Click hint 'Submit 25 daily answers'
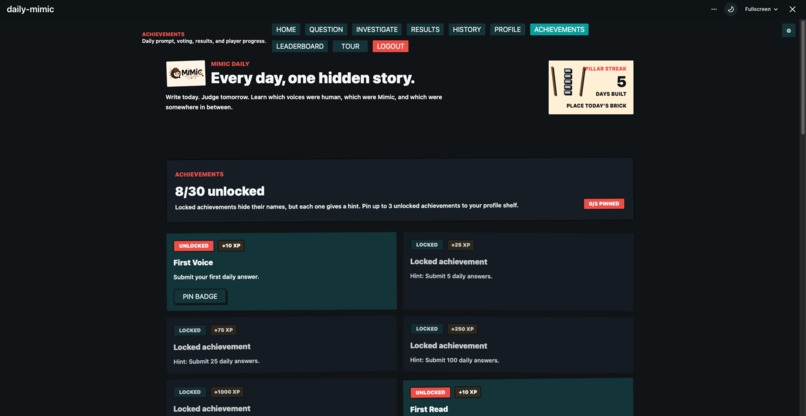 216,361
